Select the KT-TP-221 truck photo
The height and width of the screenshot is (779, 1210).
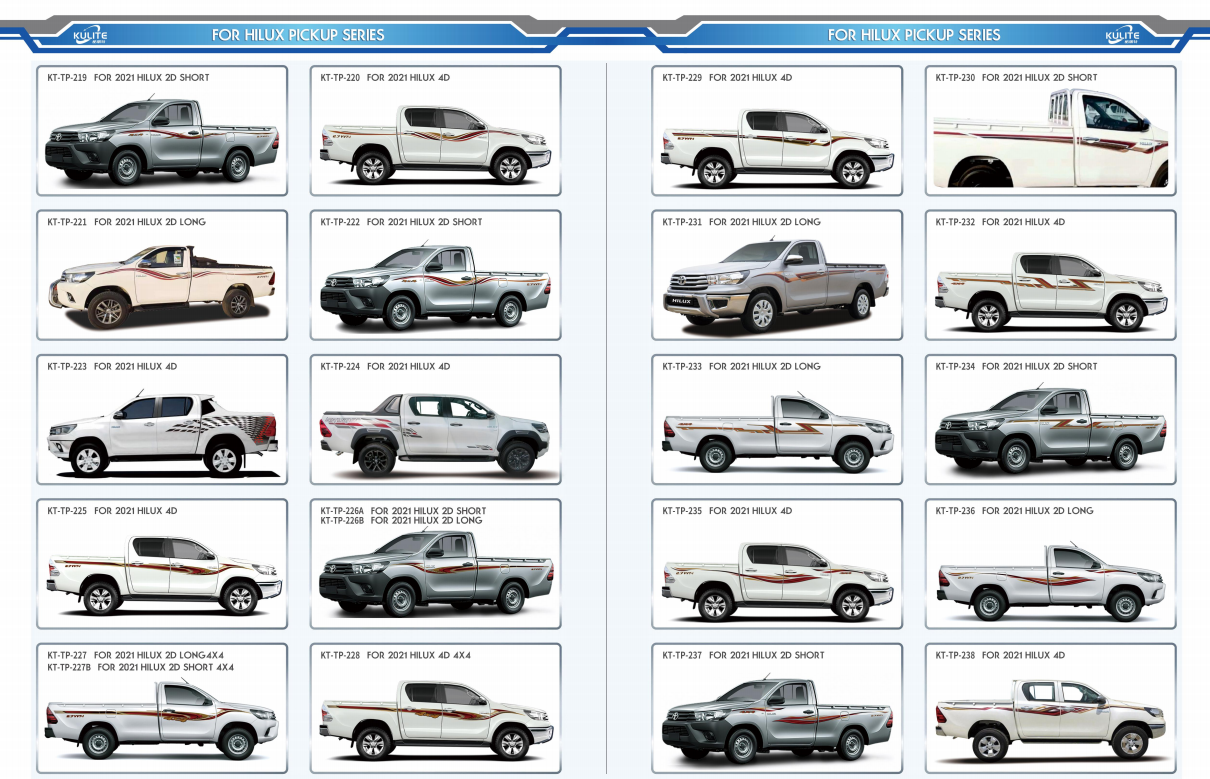click(x=162, y=286)
